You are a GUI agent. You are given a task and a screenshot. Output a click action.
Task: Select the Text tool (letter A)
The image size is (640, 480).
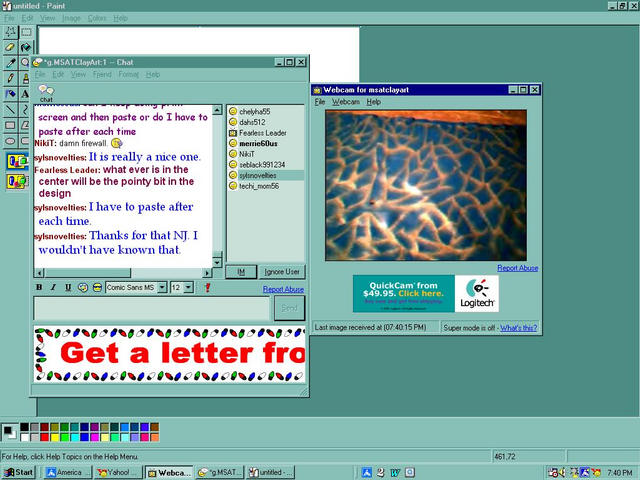tap(25, 94)
